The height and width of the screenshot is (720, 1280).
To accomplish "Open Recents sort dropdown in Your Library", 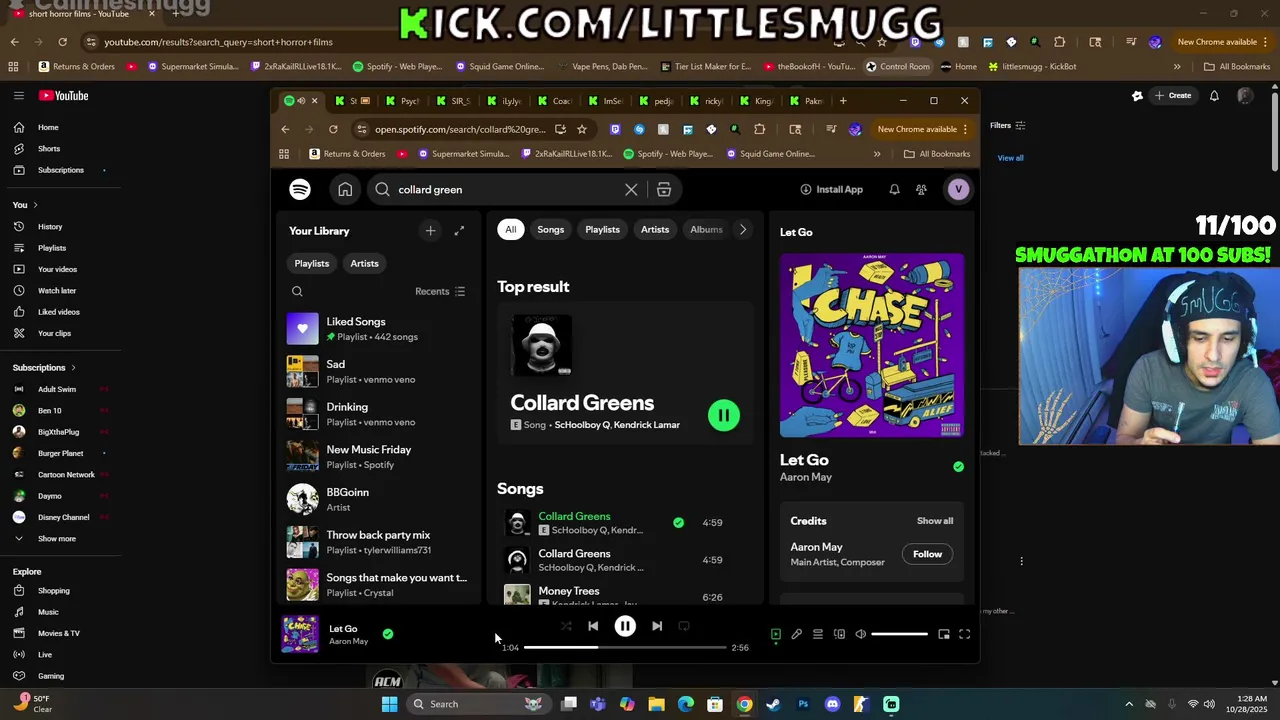I will (440, 291).
